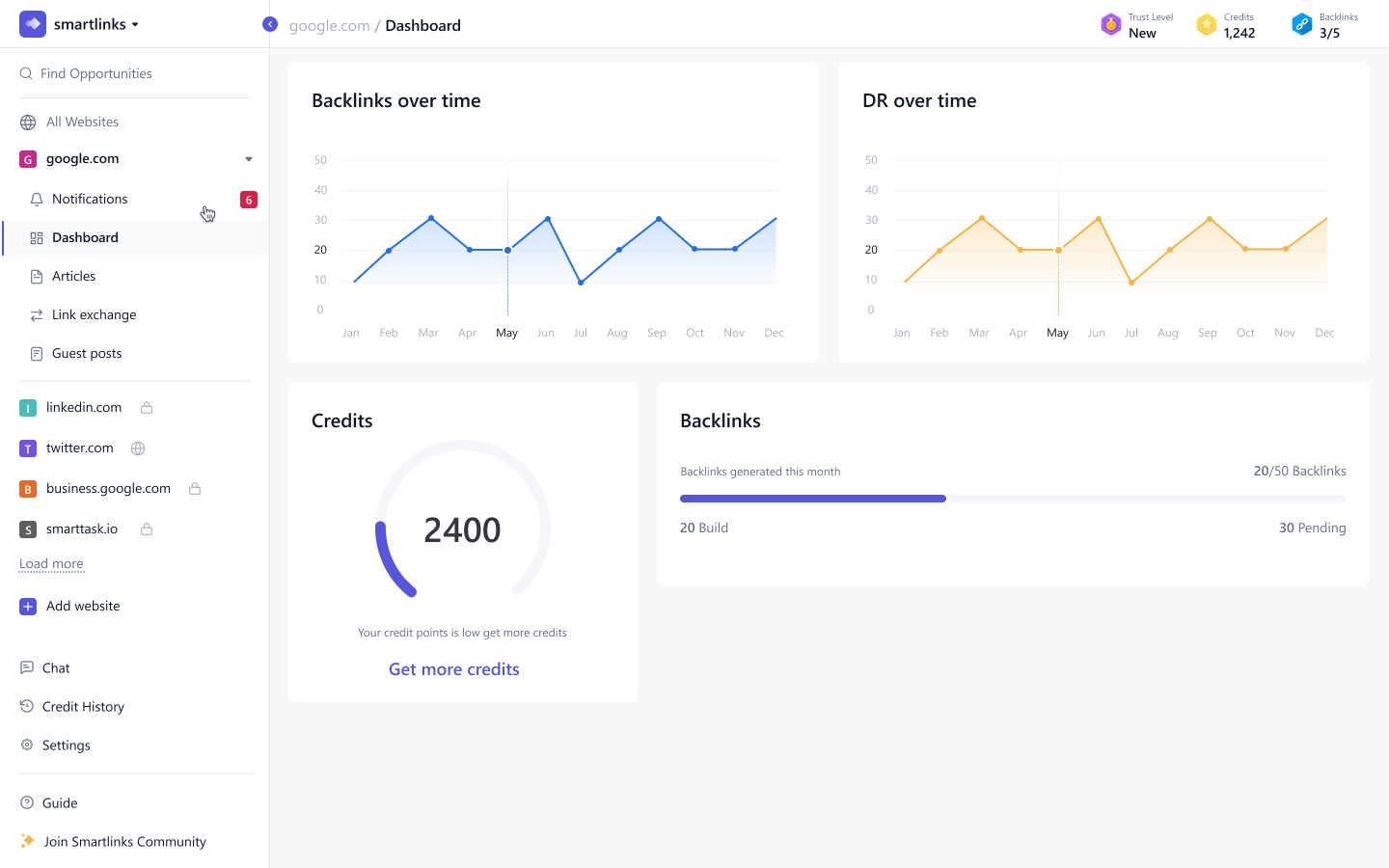Open Credit History
The image size is (1389, 868).
82,706
